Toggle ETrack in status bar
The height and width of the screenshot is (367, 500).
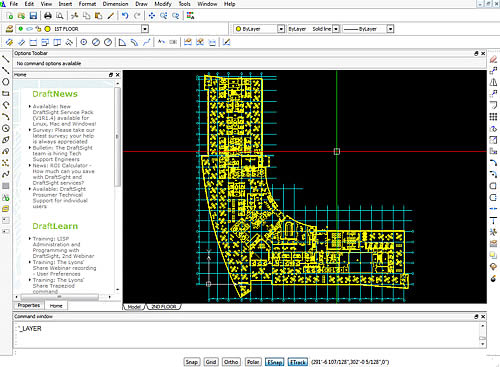coord(298,362)
